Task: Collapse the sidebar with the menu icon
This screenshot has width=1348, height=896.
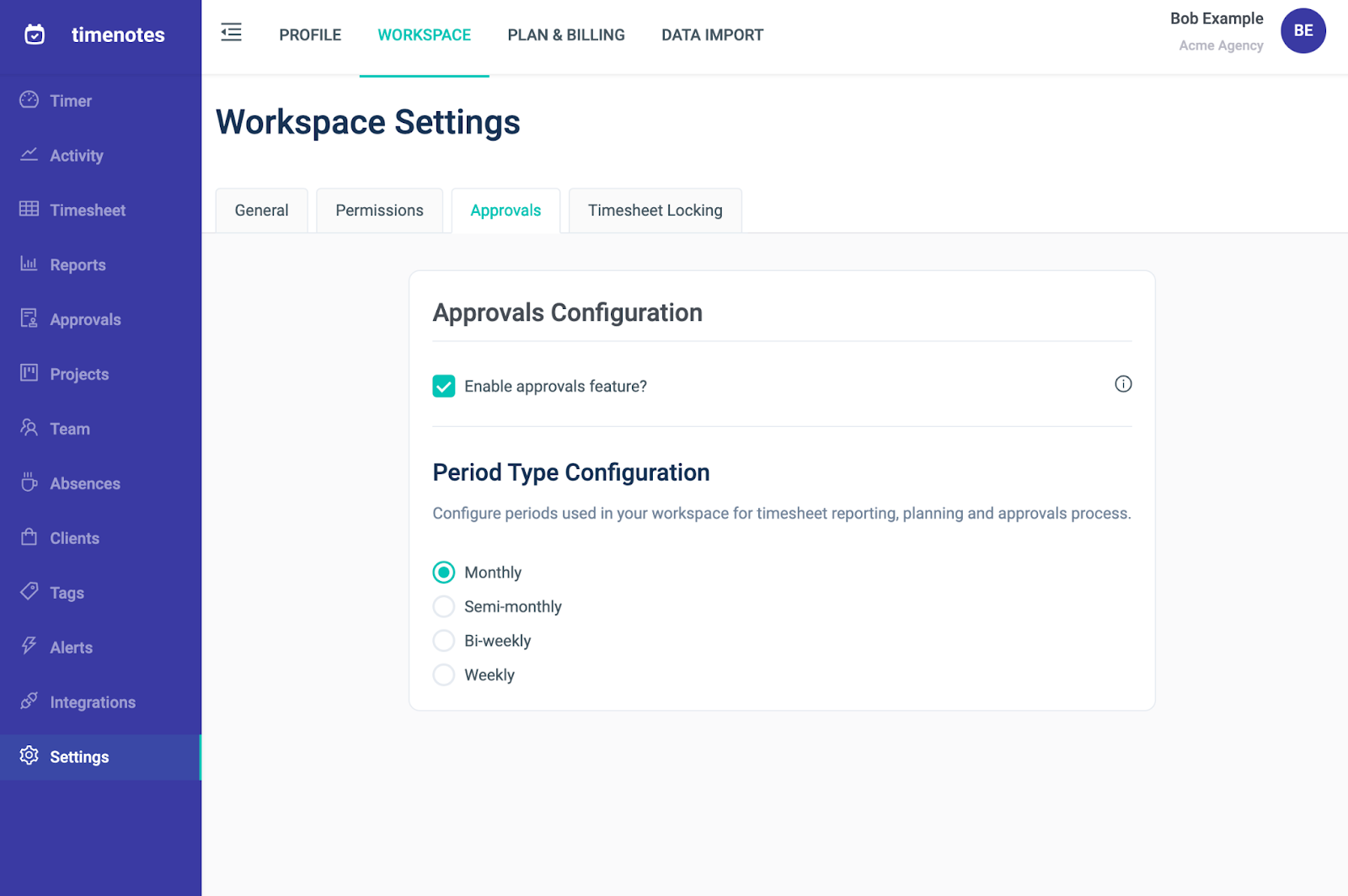Action: pos(231,33)
